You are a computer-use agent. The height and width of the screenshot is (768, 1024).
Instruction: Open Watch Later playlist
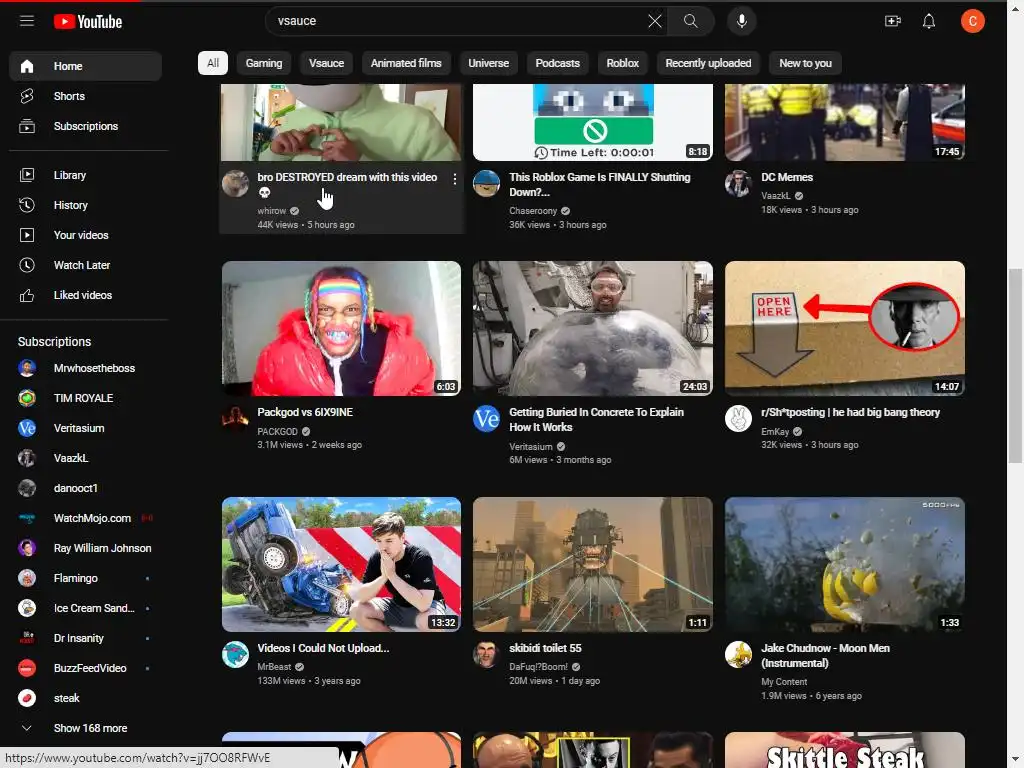pos(86,265)
